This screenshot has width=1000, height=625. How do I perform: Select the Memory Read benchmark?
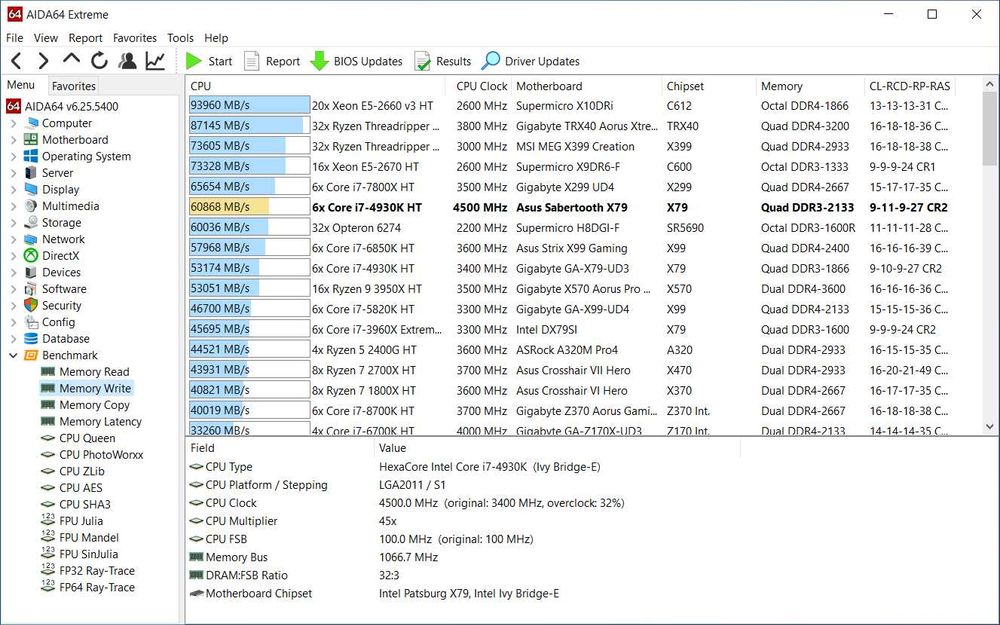coord(85,372)
